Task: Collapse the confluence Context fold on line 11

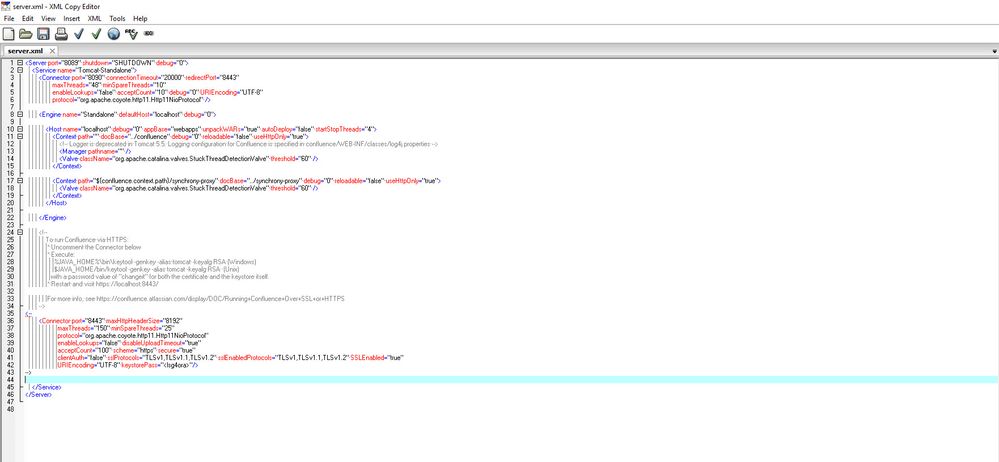Action: (x=20, y=136)
